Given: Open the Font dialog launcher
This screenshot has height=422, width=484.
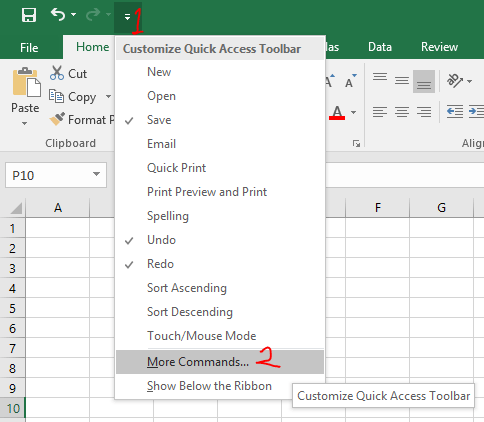Looking at the screenshot, I should click(x=356, y=144).
